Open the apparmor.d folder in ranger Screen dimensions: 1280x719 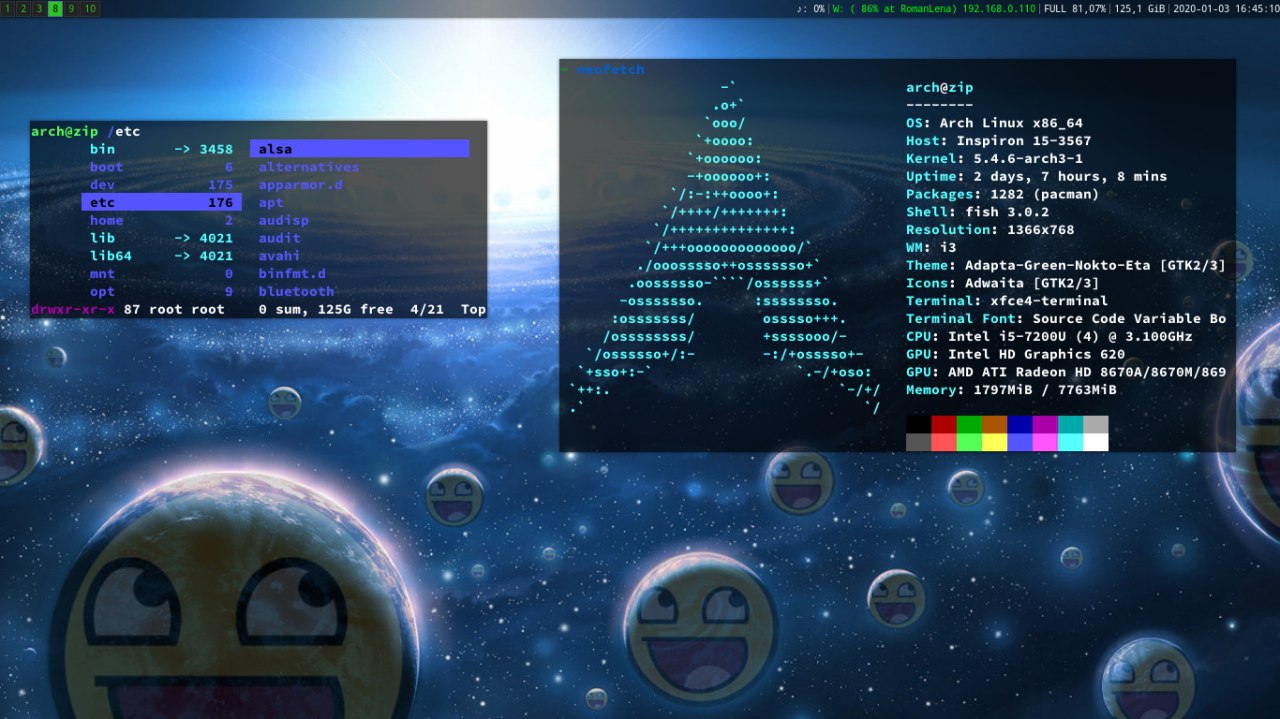pyautogui.click(x=301, y=185)
